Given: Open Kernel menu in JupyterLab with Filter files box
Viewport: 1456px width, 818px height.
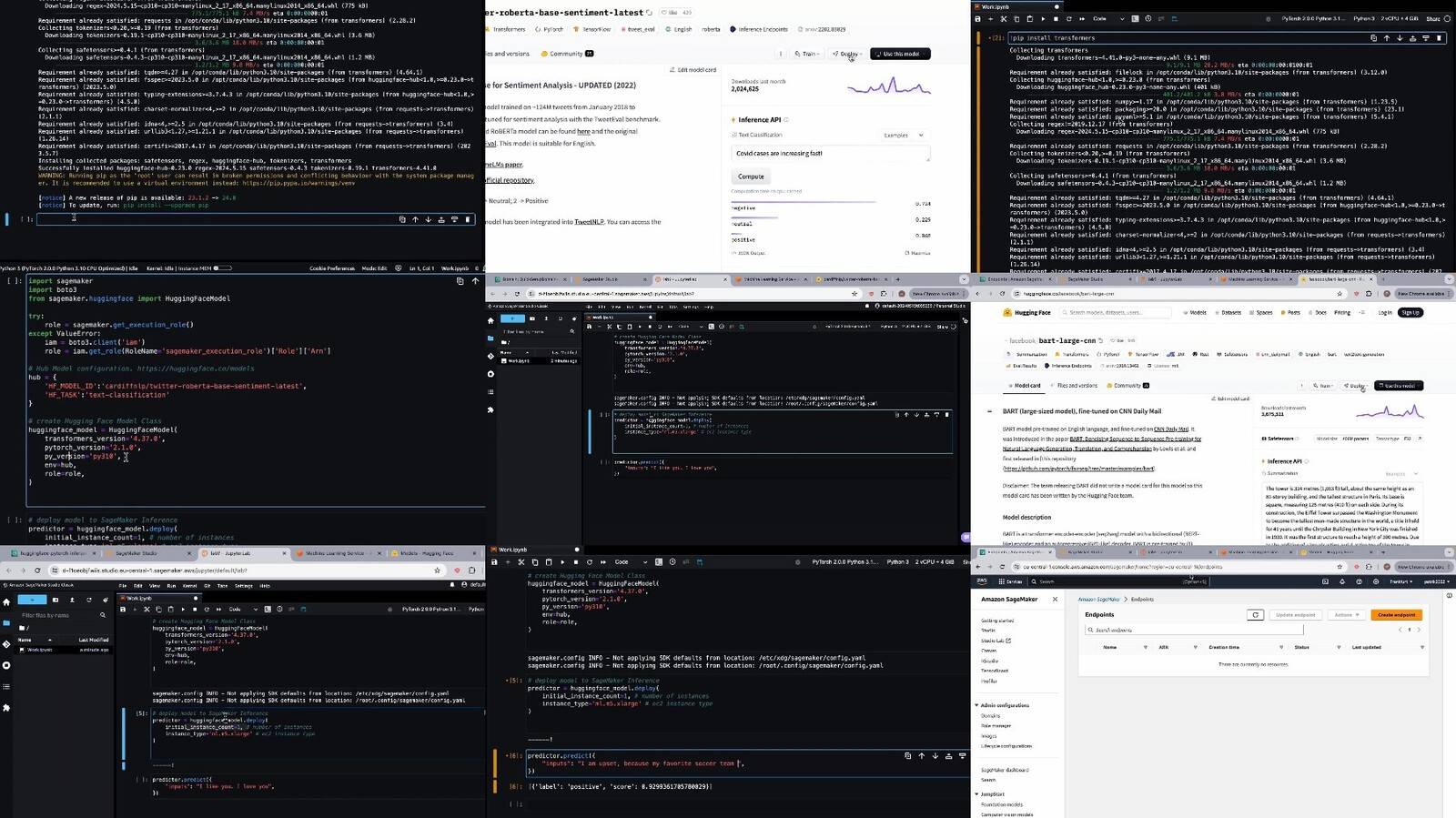Looking at the screenshot, I should tap(189, 586).
